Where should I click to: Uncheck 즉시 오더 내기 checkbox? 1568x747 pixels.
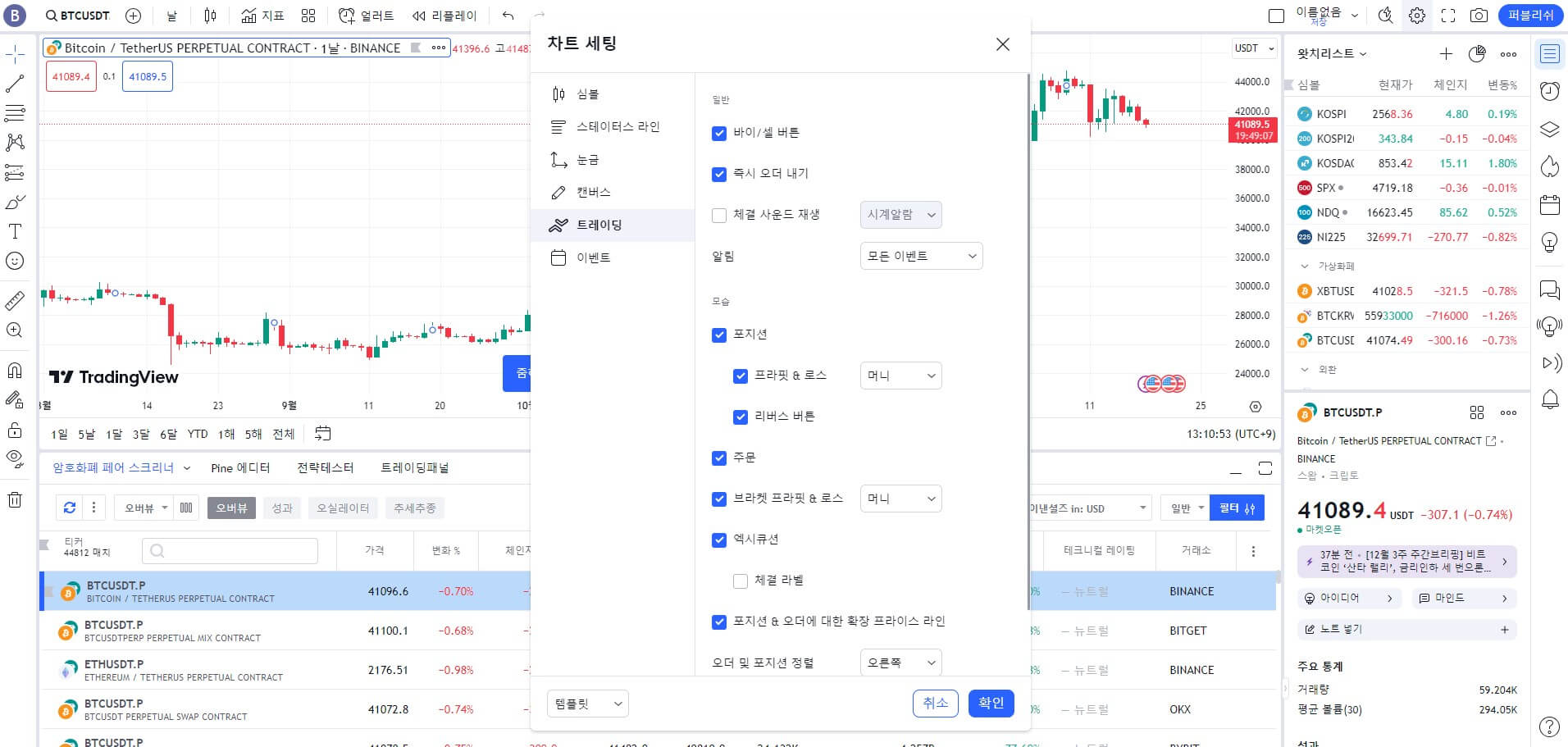point(719,174)
